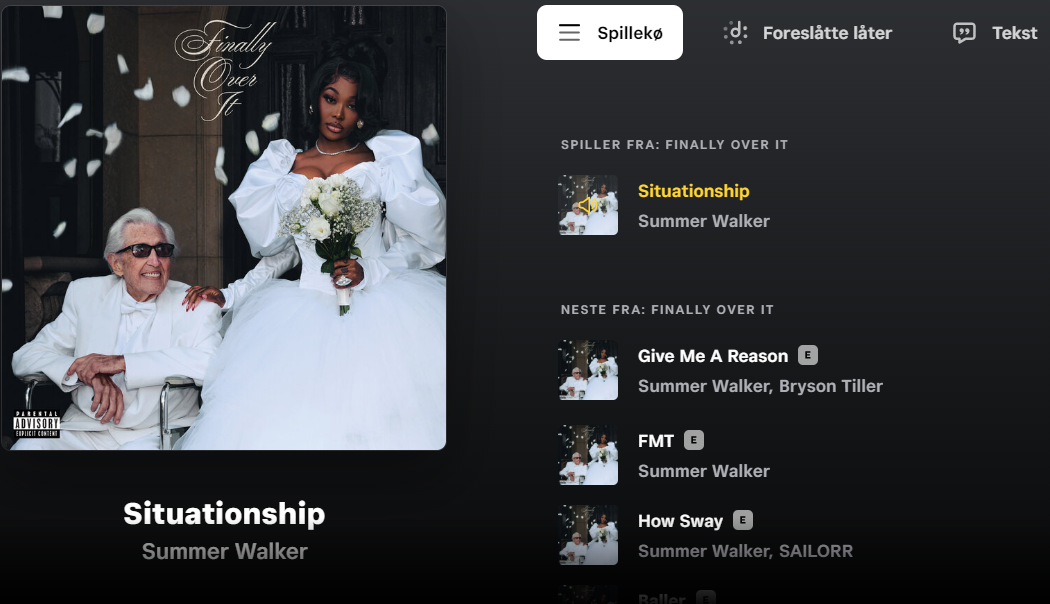Open artist Bryson Tiller link
Image resolution: width=1050 pixels, height=604 pixels.
[x=831, y=386]
